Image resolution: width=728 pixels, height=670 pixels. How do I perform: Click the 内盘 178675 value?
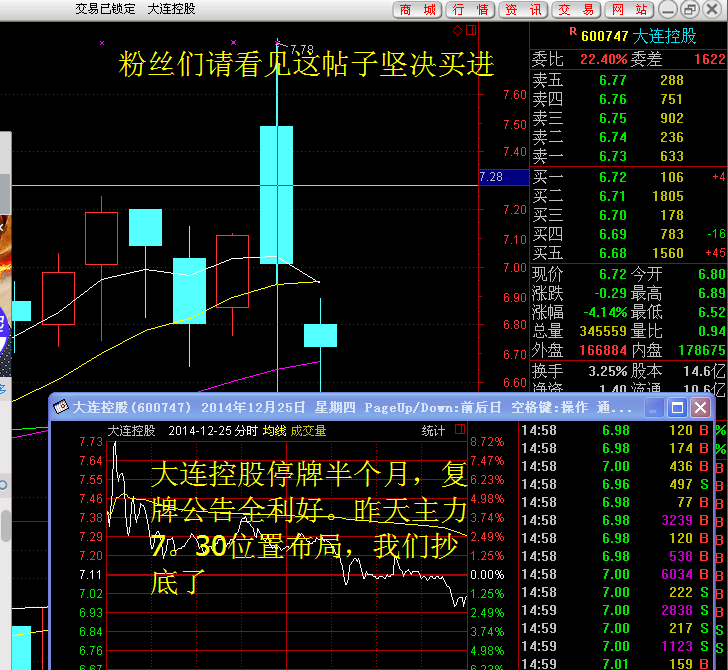(702, 351)
